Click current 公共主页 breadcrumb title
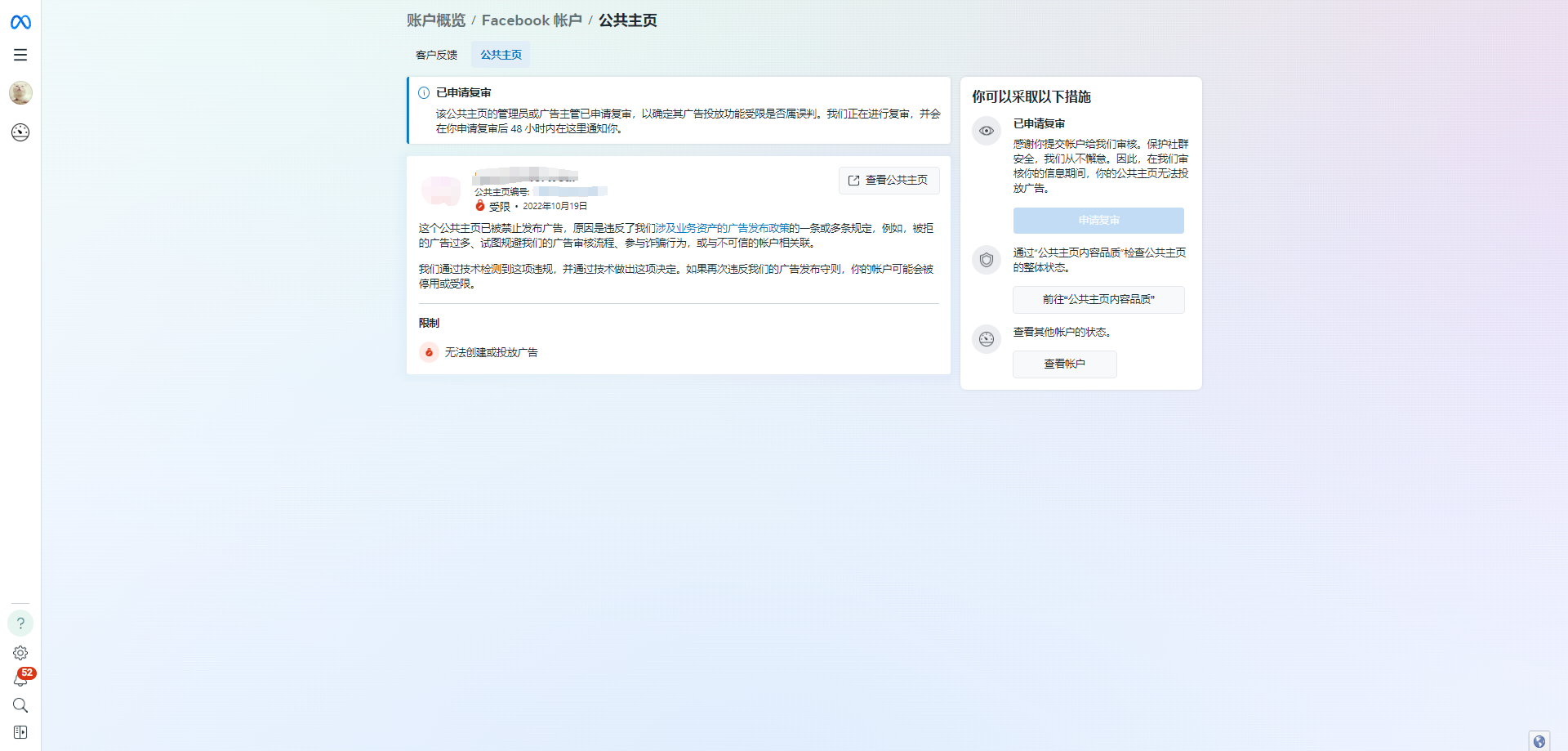Screen dimensions: 1568x751 tap(627, 20)
